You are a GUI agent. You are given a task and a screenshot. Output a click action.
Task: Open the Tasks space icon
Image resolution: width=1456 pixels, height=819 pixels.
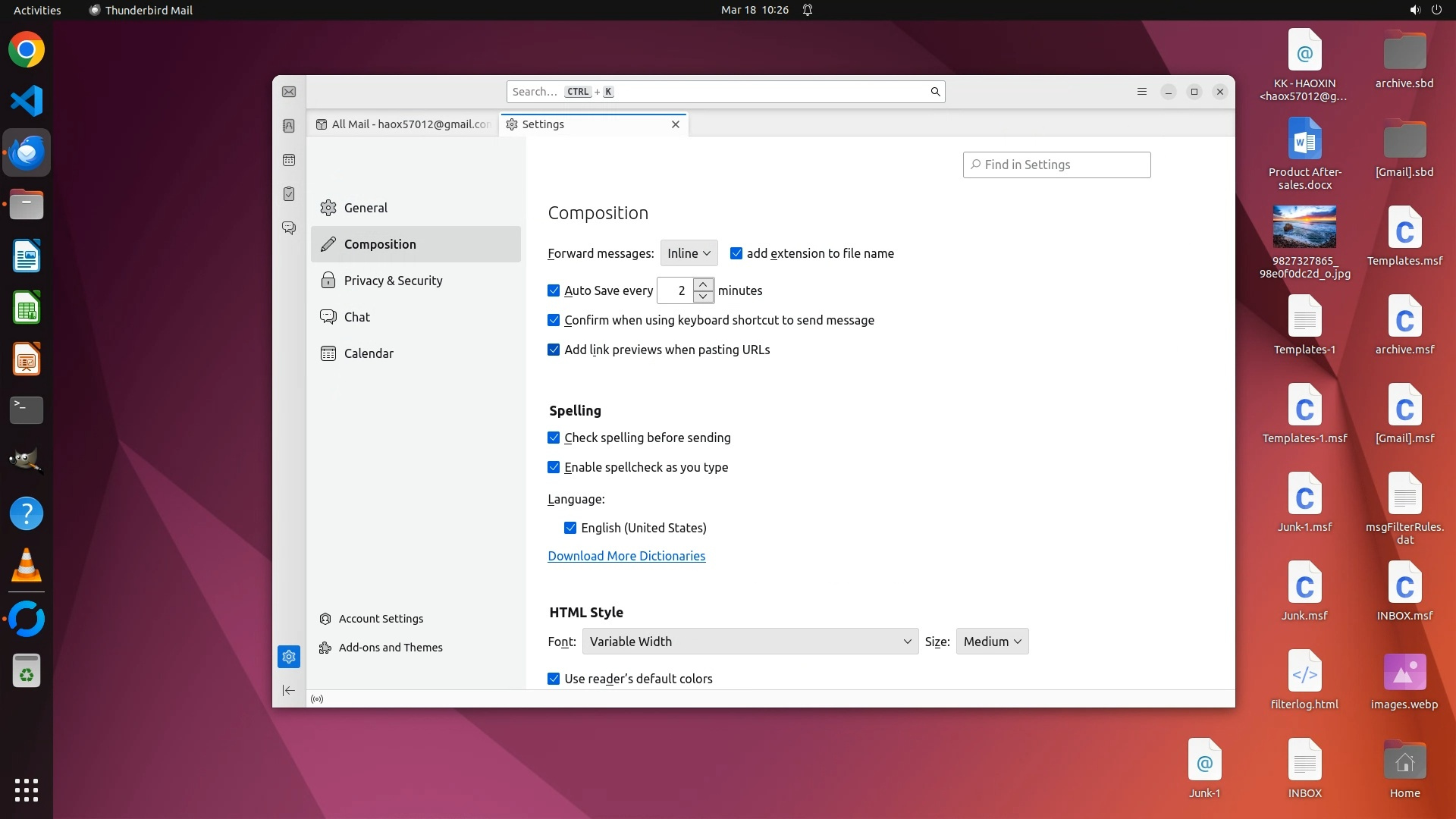coord(289,194)
